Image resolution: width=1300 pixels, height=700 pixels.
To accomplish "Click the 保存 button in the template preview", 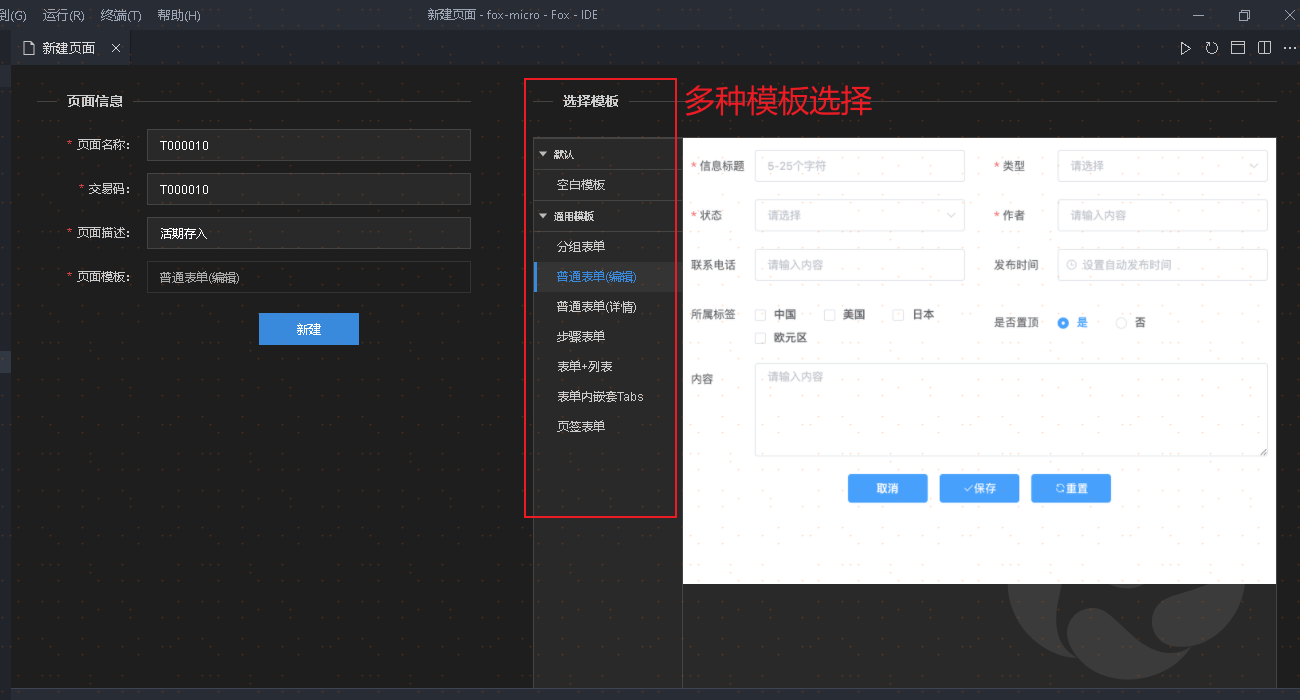I will [979, 488].
